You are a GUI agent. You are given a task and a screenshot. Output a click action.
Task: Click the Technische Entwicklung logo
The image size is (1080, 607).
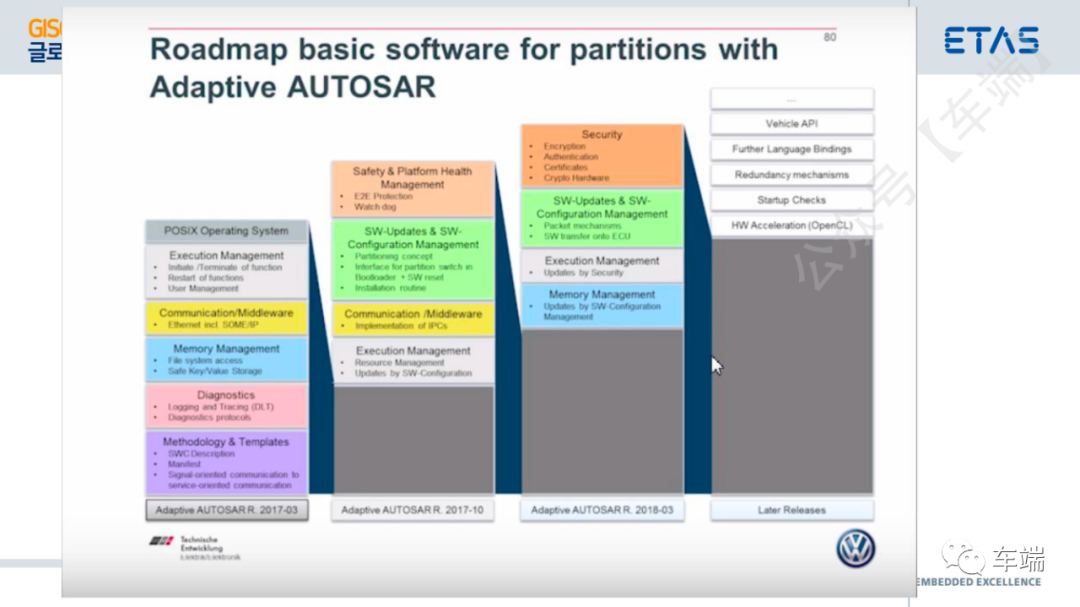[x=196, y=548]
